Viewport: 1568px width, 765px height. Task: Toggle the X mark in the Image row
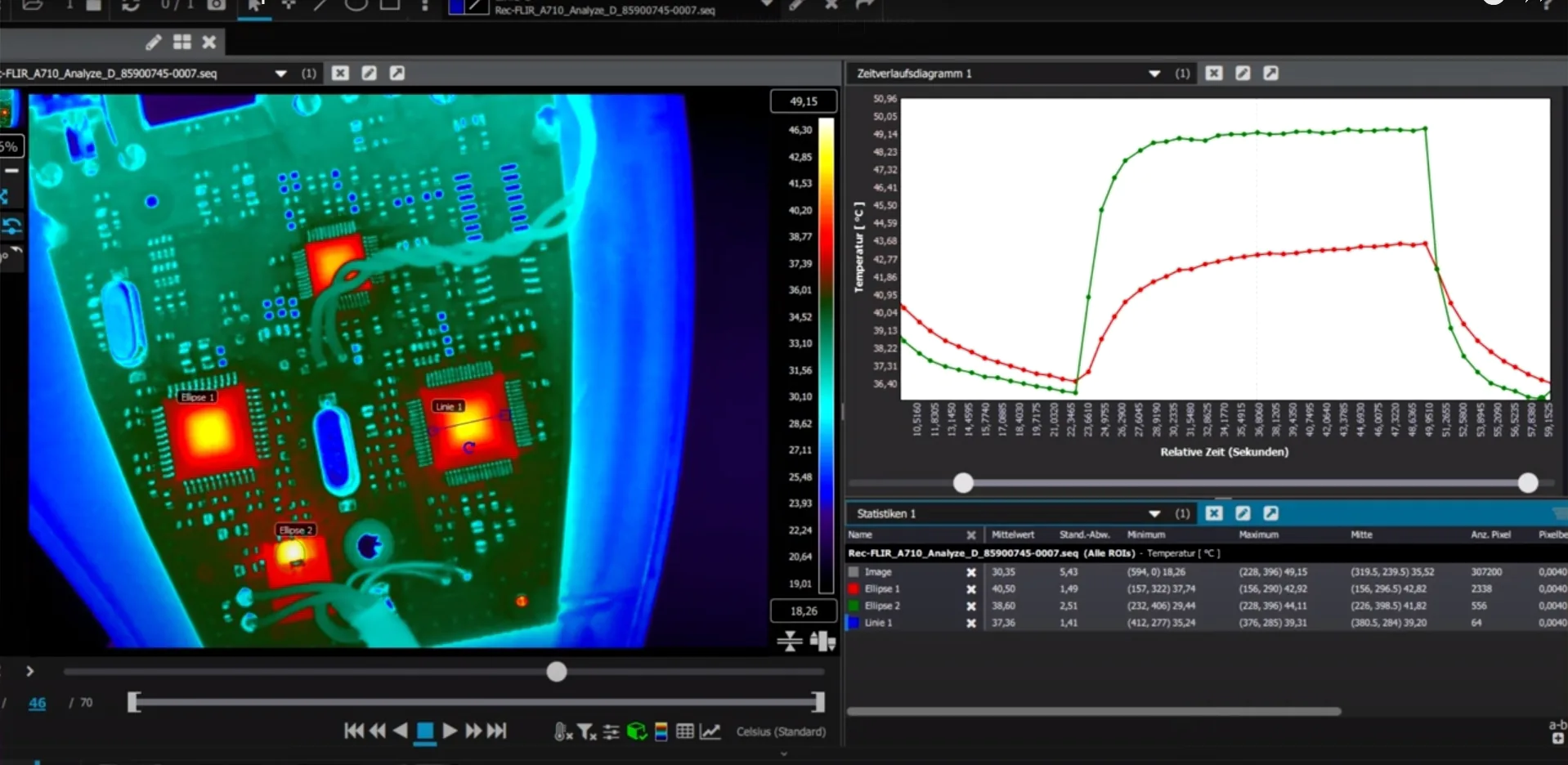pyautogui.click(x=971, y=572)
